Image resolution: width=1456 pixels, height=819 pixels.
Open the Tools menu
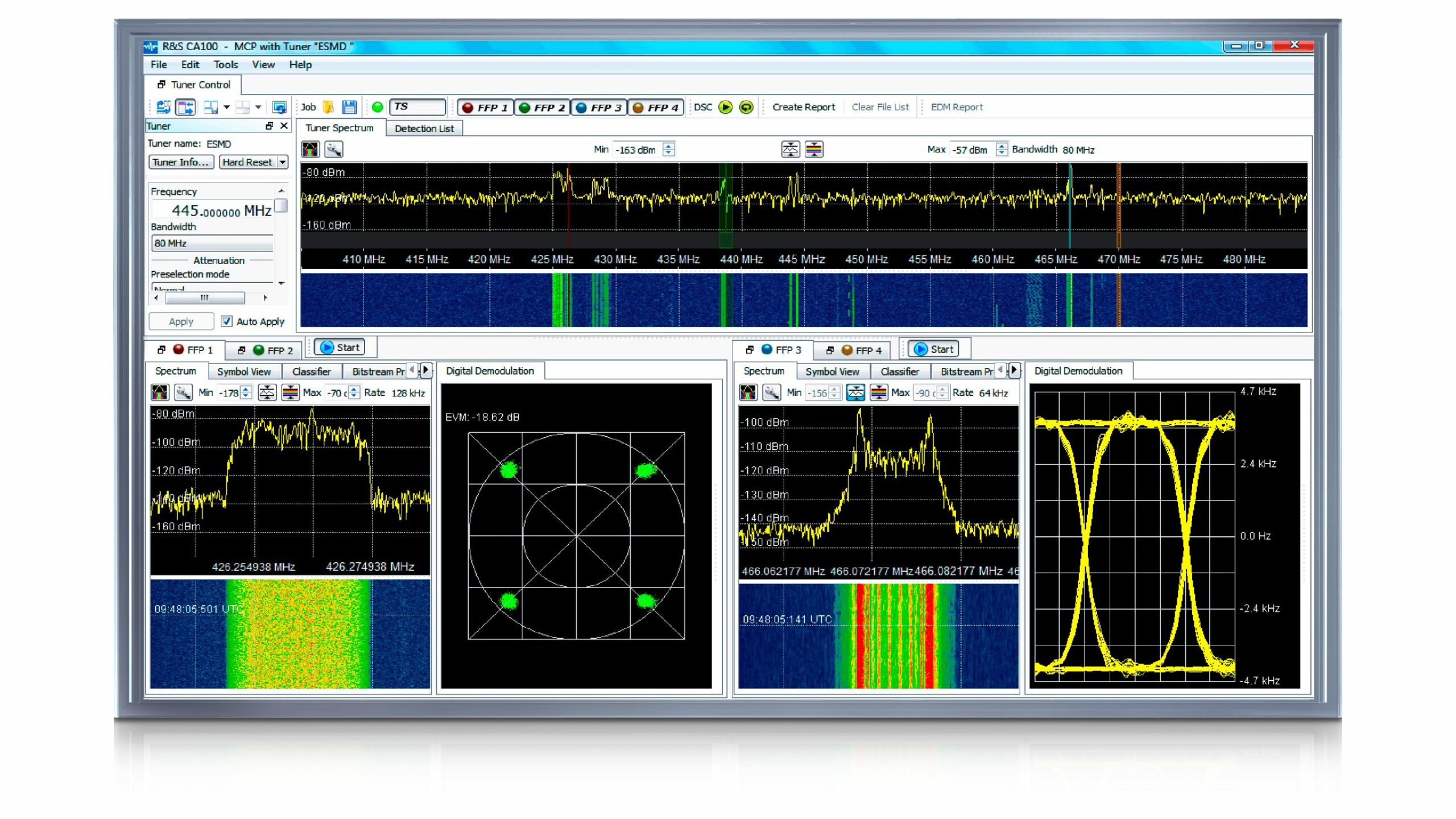click(225, 65)
